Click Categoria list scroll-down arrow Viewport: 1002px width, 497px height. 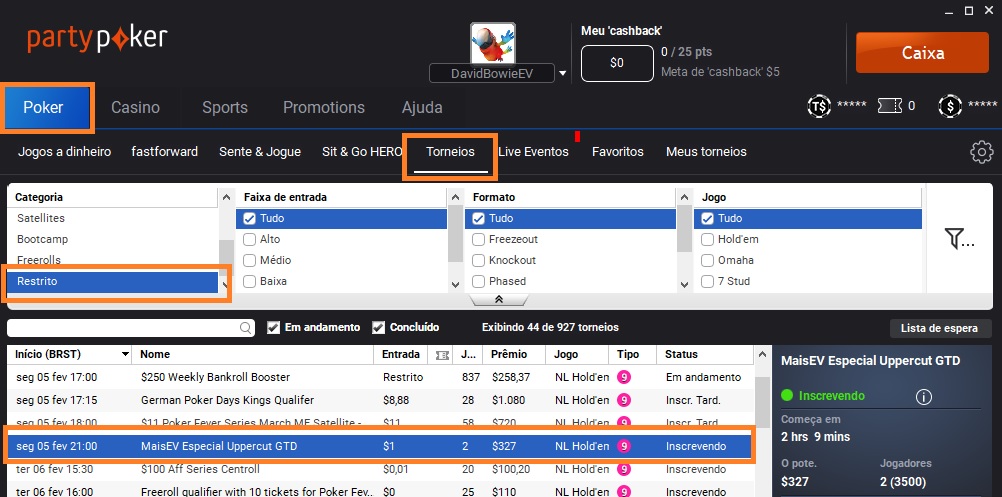pyautogui.click(x=226, y=285)
